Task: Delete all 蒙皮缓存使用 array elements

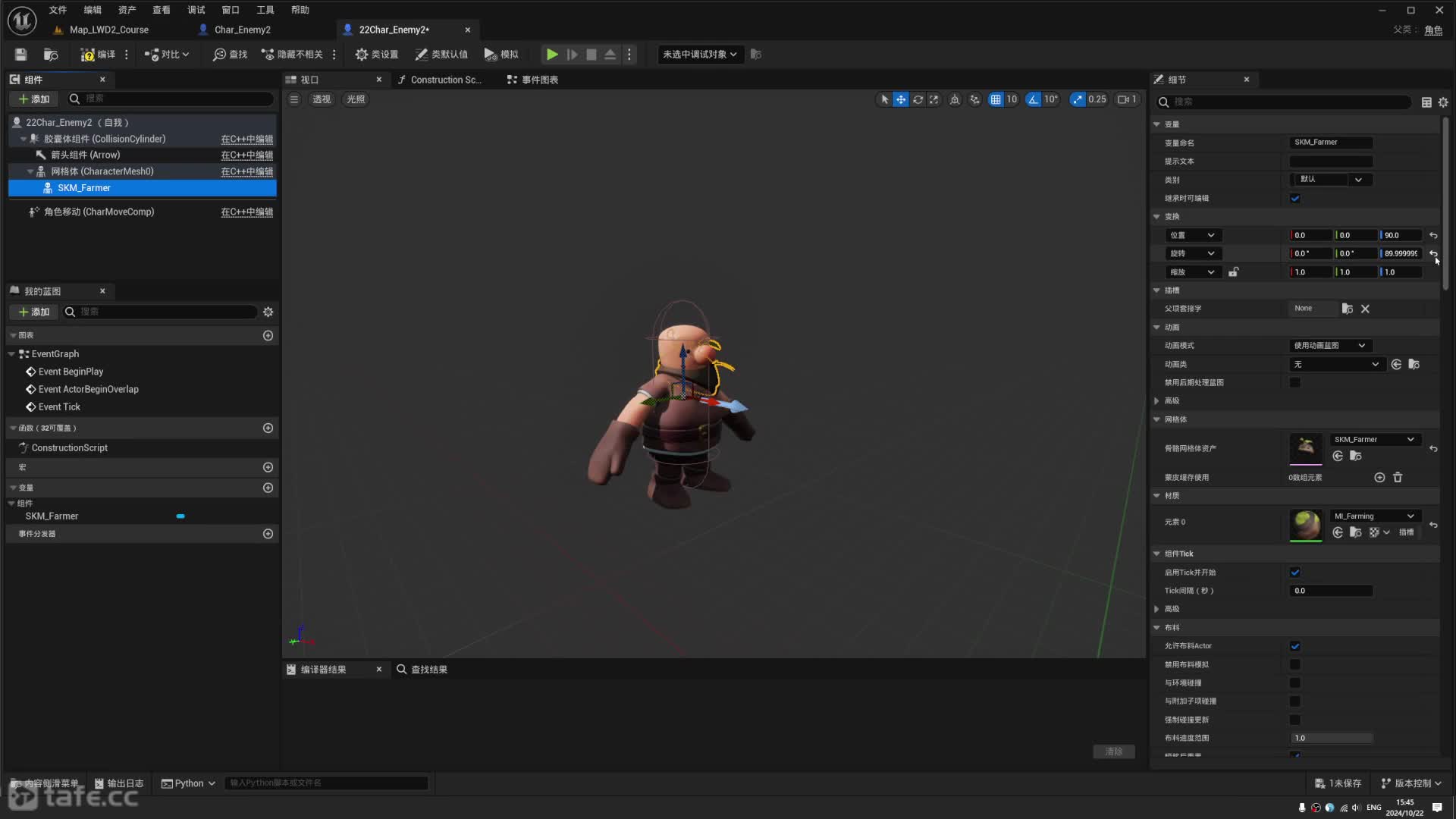Action: tap(1398, 477)
